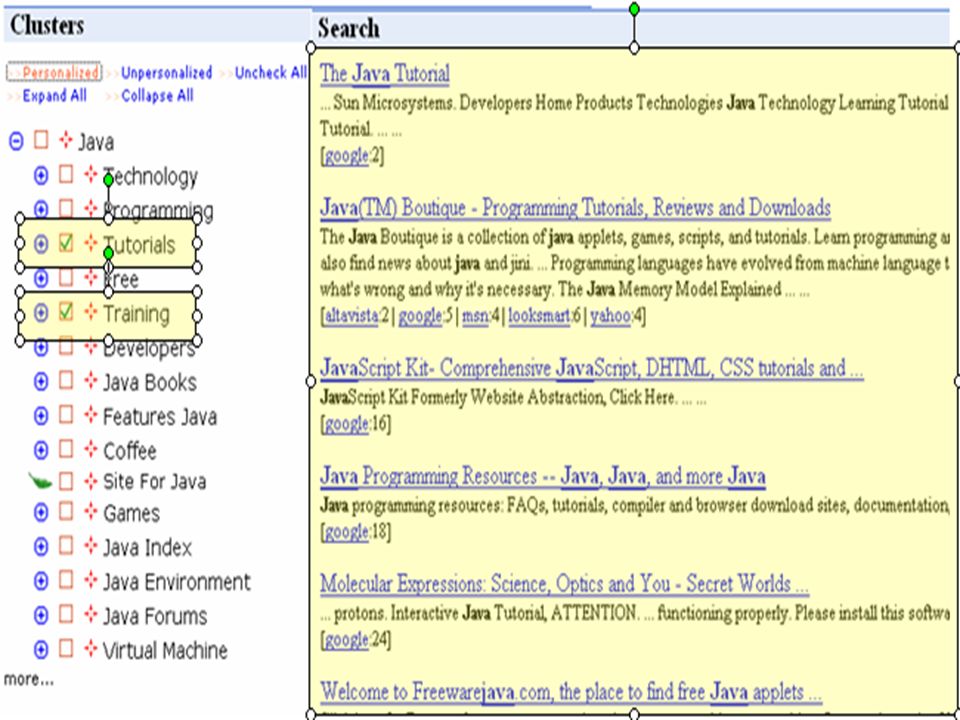The image size is (960, 720).
Task: Select the Java Forums cluster label
Action: point(155,616)
